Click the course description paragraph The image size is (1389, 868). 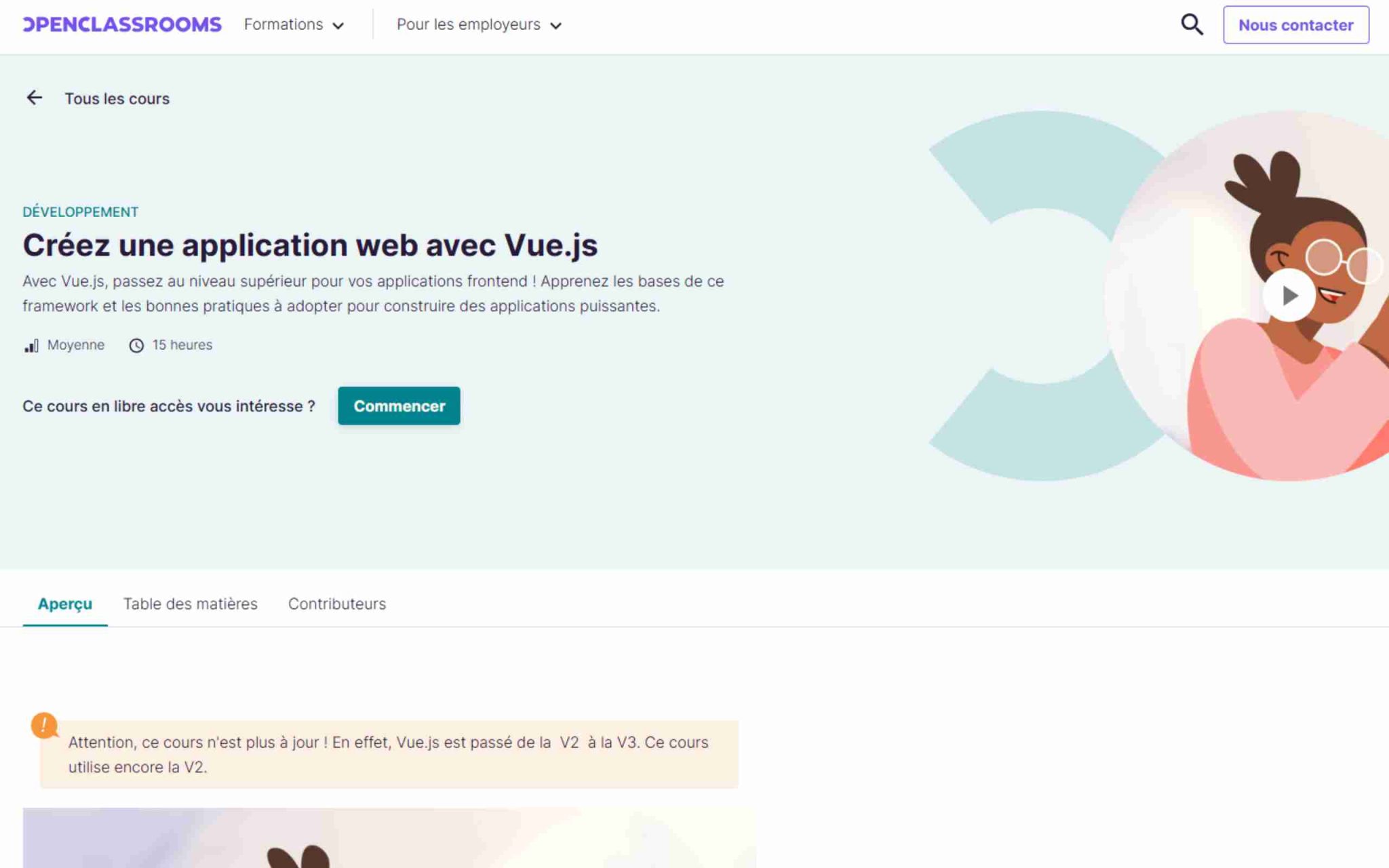[373, 294]
